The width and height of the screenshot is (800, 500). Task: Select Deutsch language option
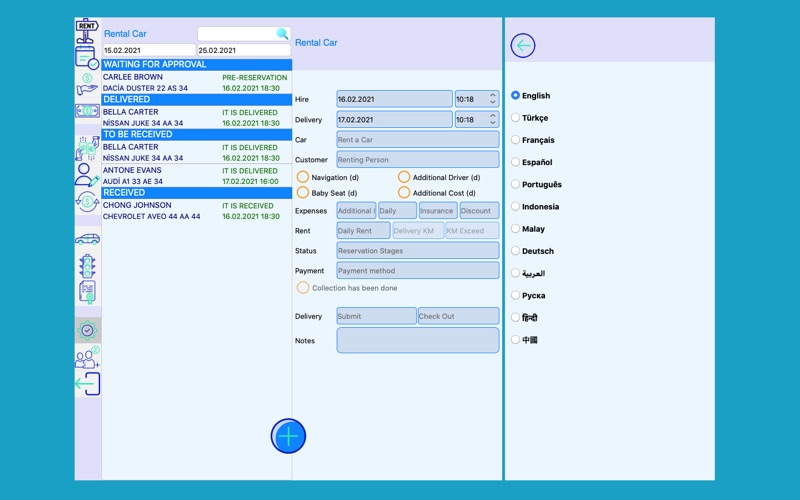(532, 251)
